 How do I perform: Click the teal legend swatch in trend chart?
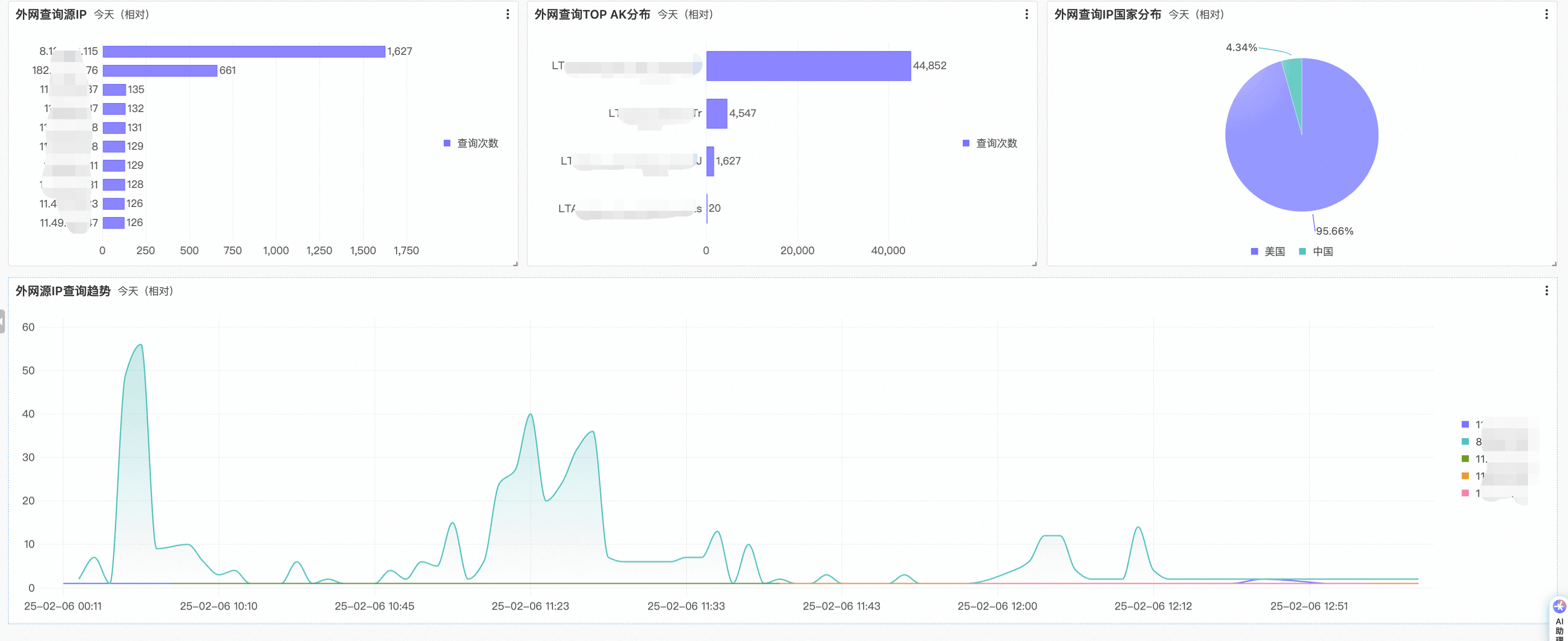click(1465, 442)
